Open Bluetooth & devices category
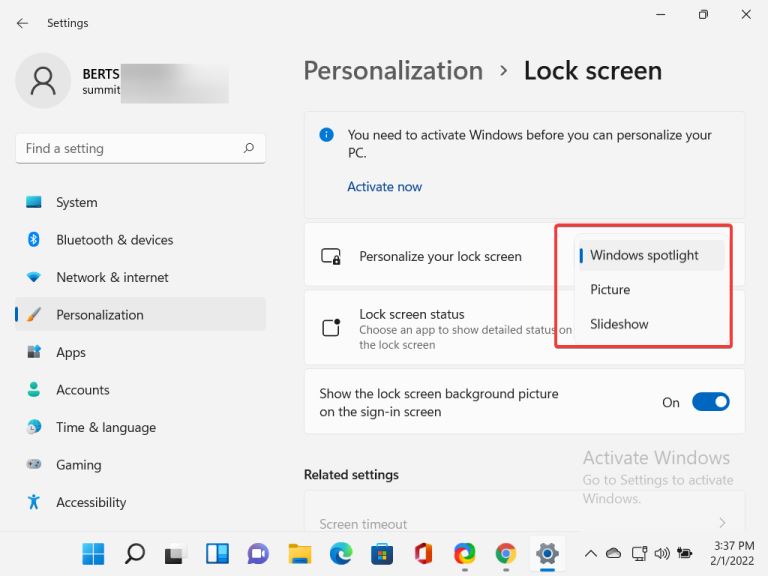 [141, 240]
